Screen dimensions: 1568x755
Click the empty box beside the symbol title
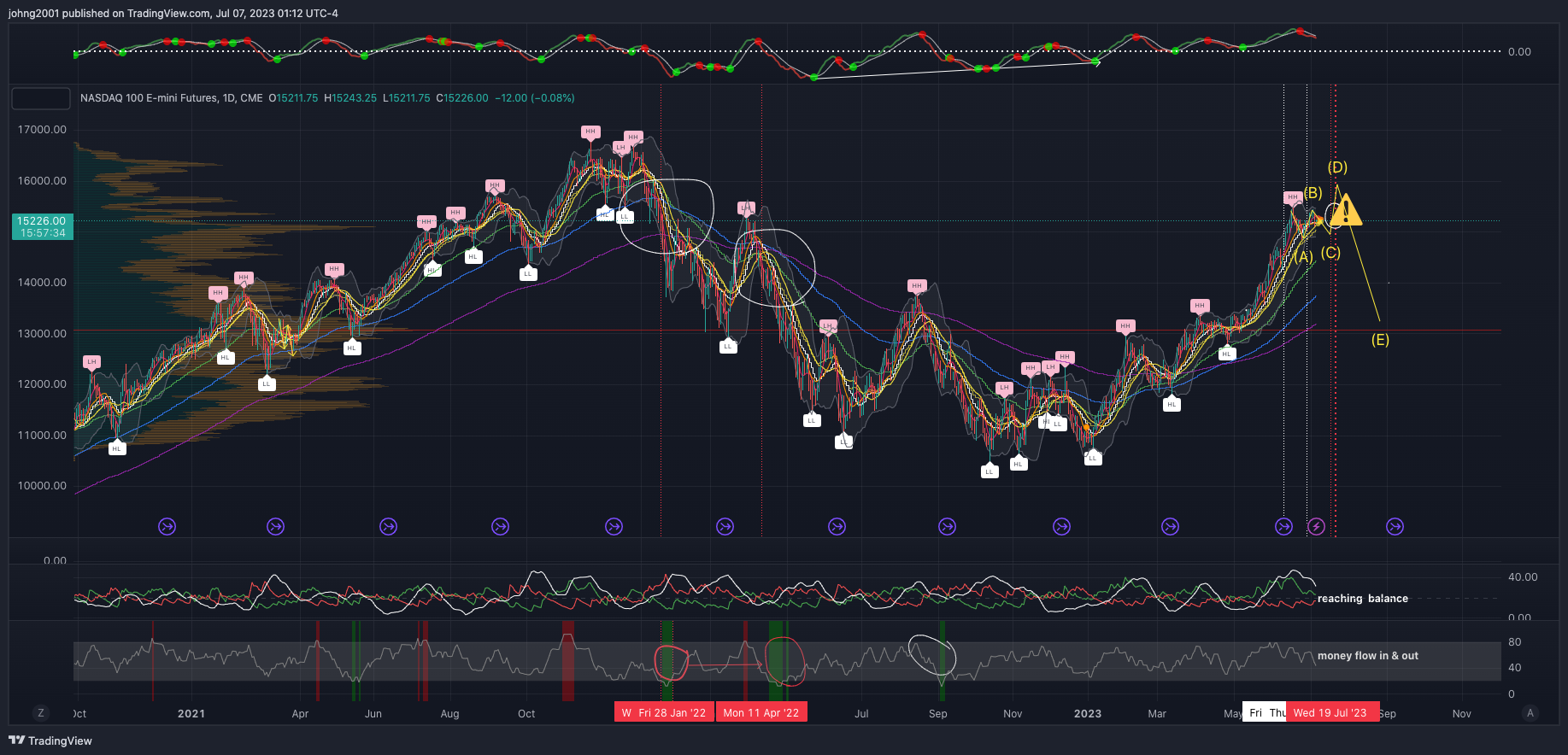coord(41,98)
